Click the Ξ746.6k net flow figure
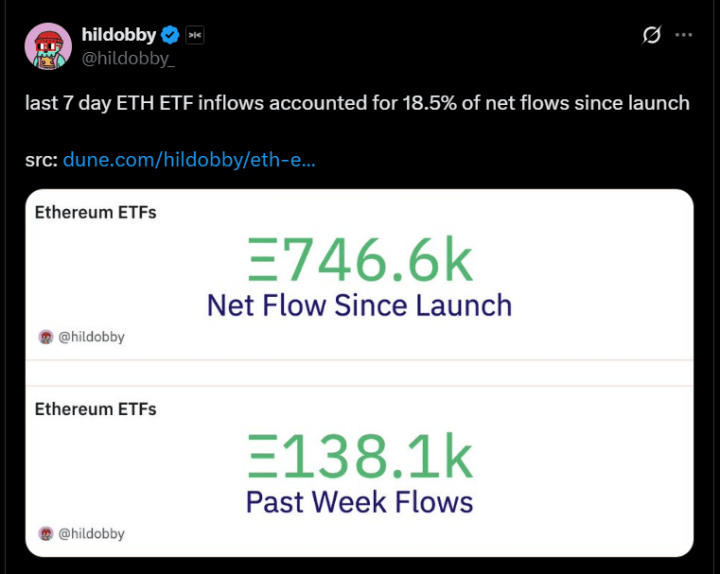Screen dimensions: 720x574 pos(360,261)
